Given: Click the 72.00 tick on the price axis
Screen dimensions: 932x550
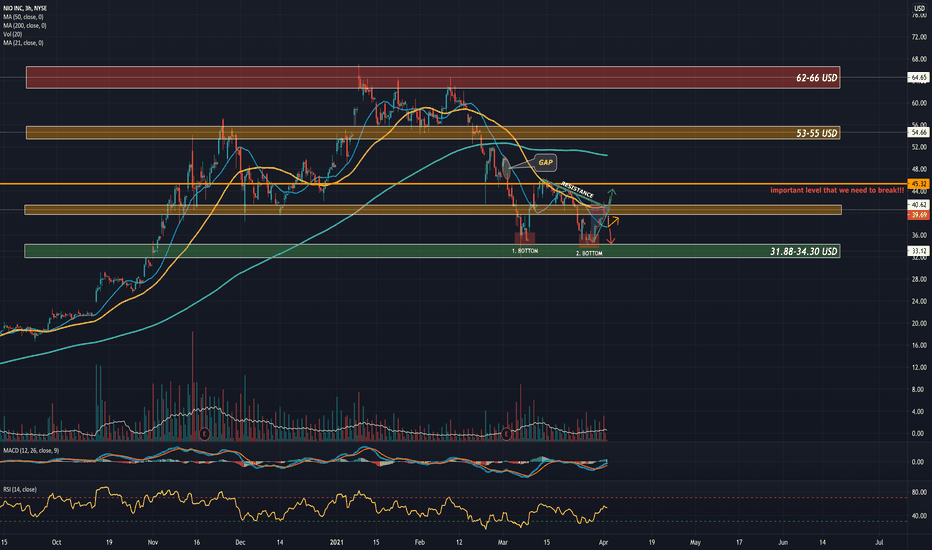Looking at the screenshot, I should click(x=918, y=37).
